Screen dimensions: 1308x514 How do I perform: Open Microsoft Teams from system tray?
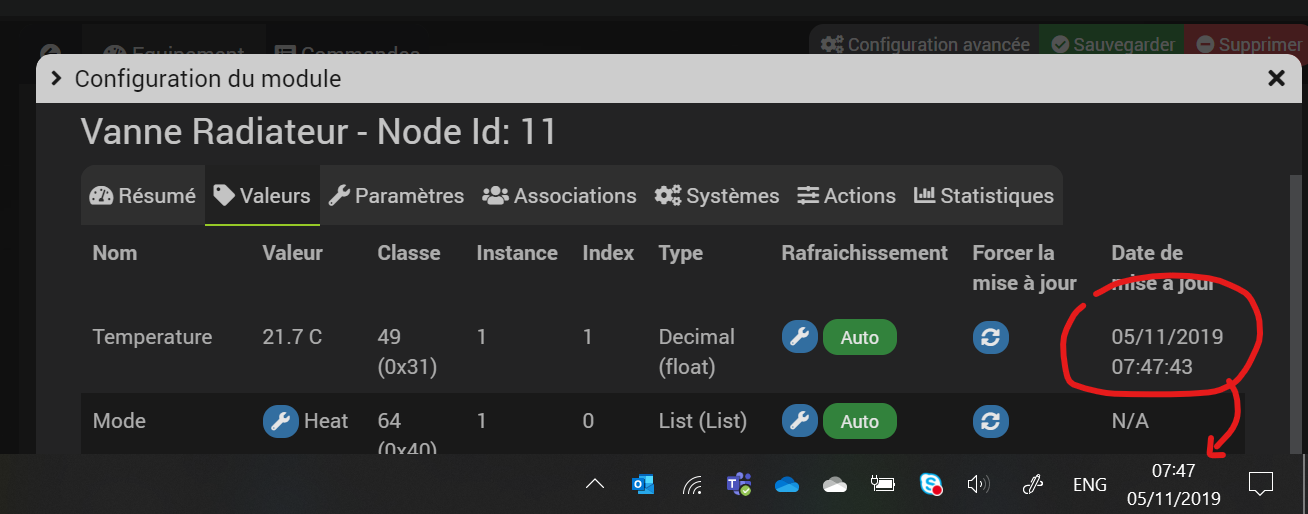pos(739,485)
